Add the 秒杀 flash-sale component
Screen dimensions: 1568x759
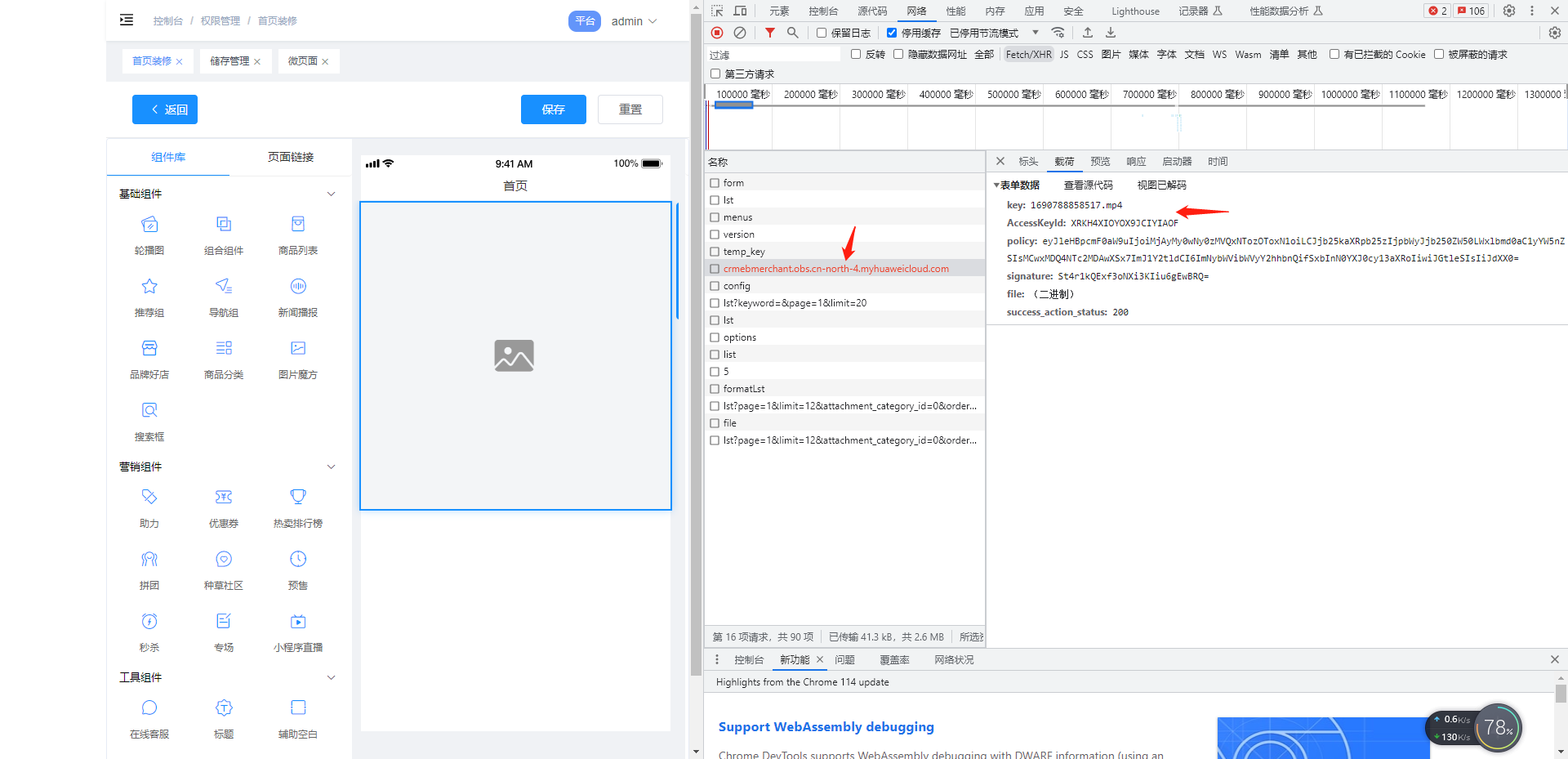[x=149, y=632]
